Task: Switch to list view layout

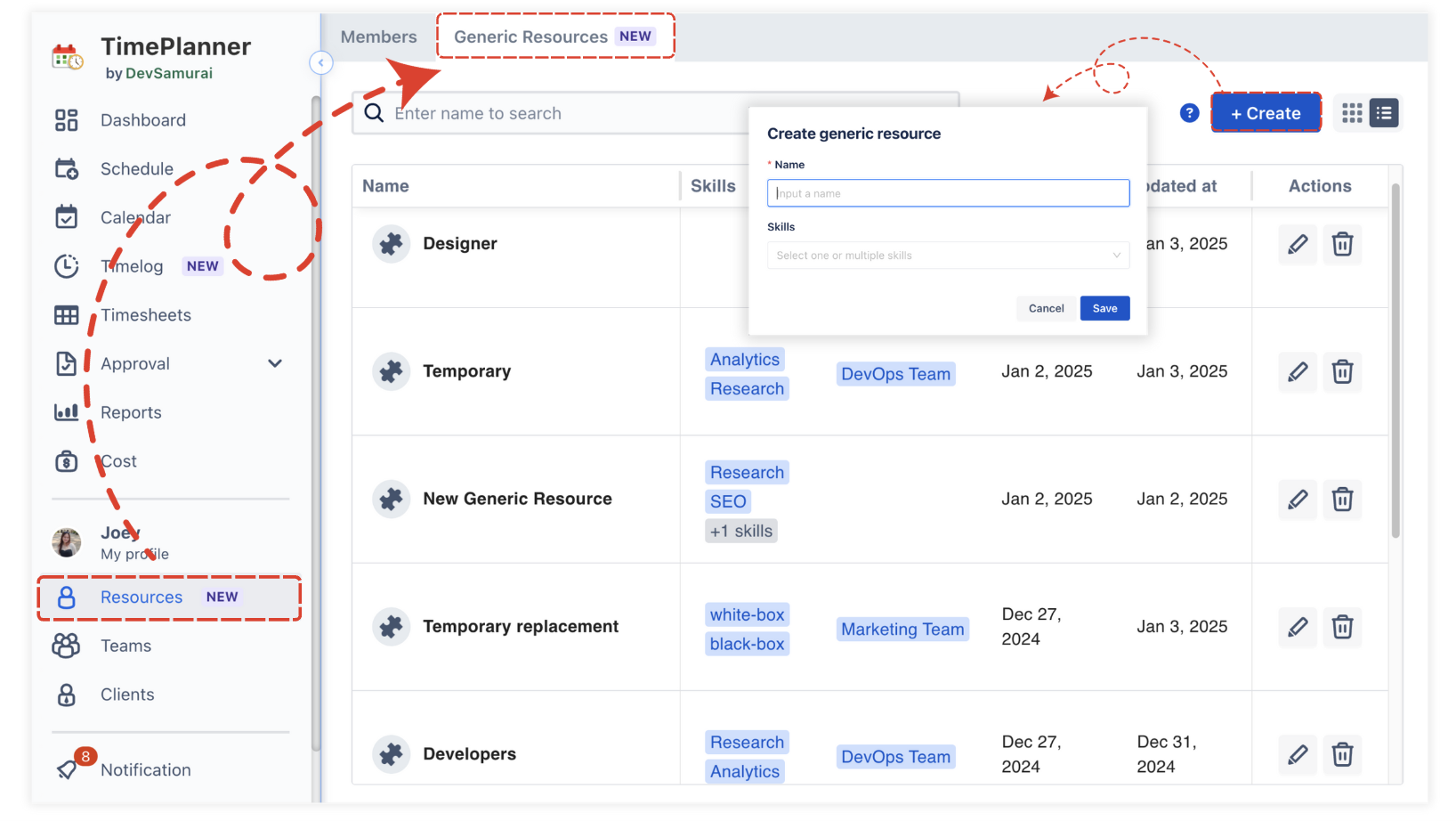Action: click(x=1384, y=113)
